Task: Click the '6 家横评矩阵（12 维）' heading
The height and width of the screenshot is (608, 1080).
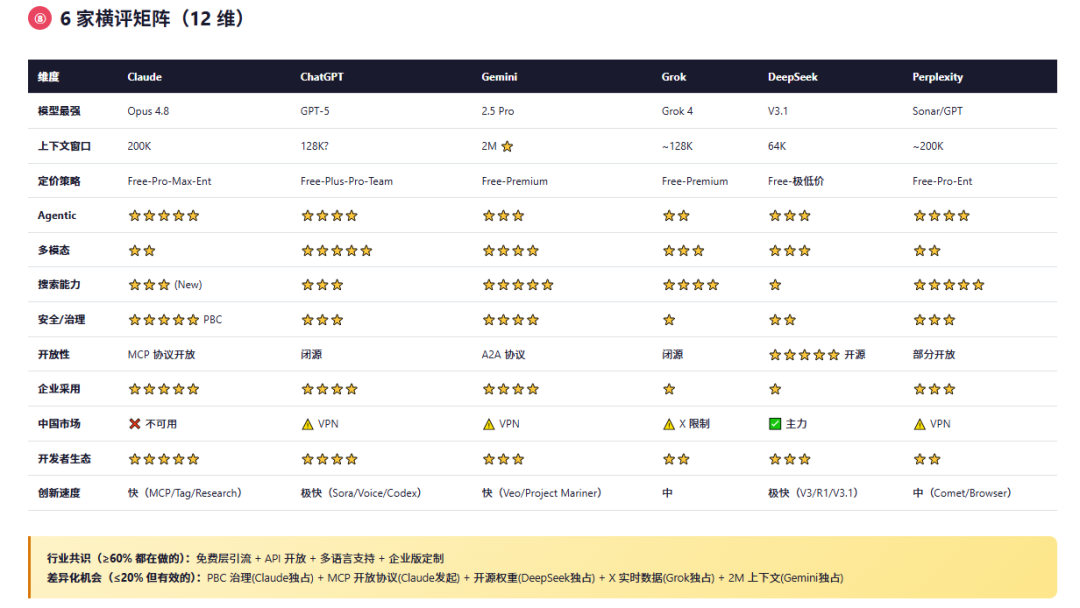Action: [152, 19]
